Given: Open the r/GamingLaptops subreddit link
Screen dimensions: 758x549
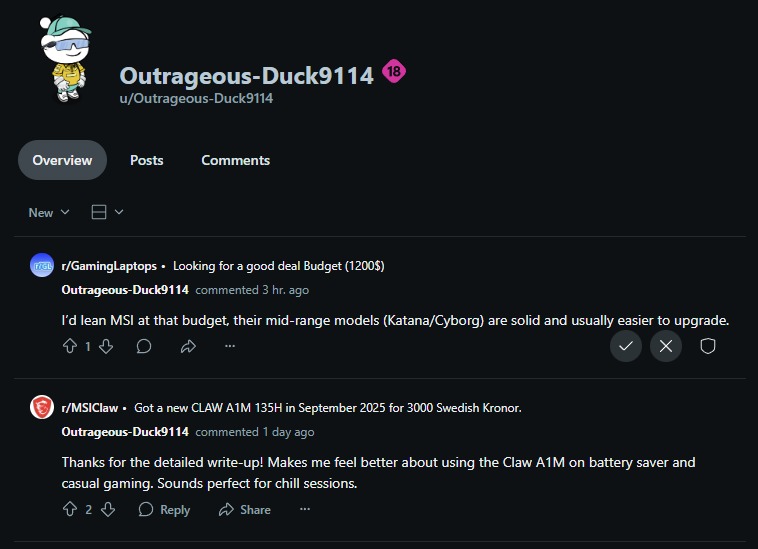Looking at the screenshot, I should pos(109,266).
